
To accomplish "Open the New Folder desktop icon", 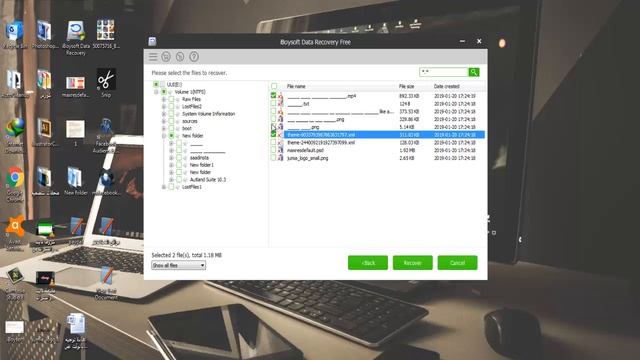I will click(76, 180).
